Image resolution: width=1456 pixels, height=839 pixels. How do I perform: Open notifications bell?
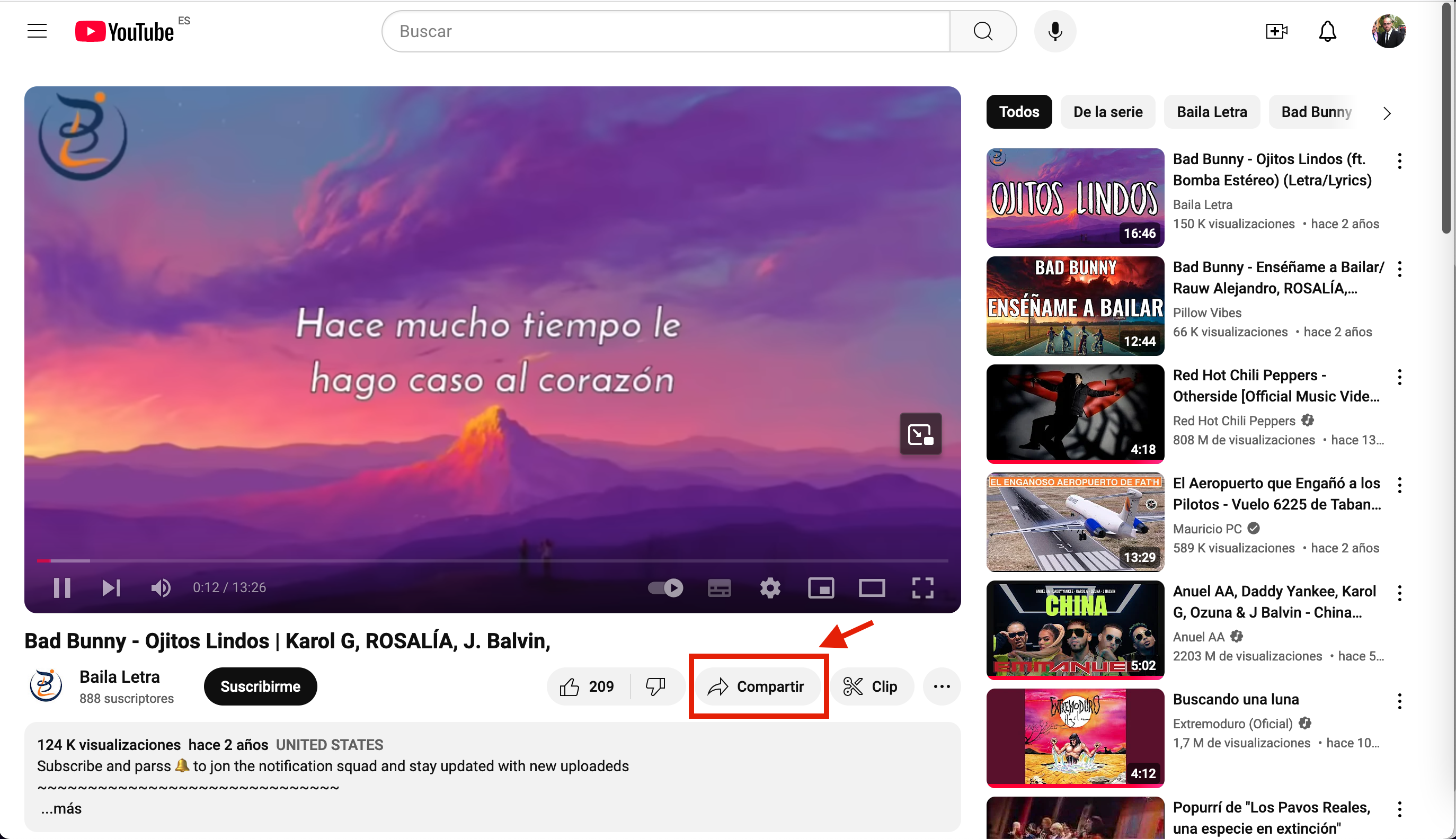[1326, 31]
